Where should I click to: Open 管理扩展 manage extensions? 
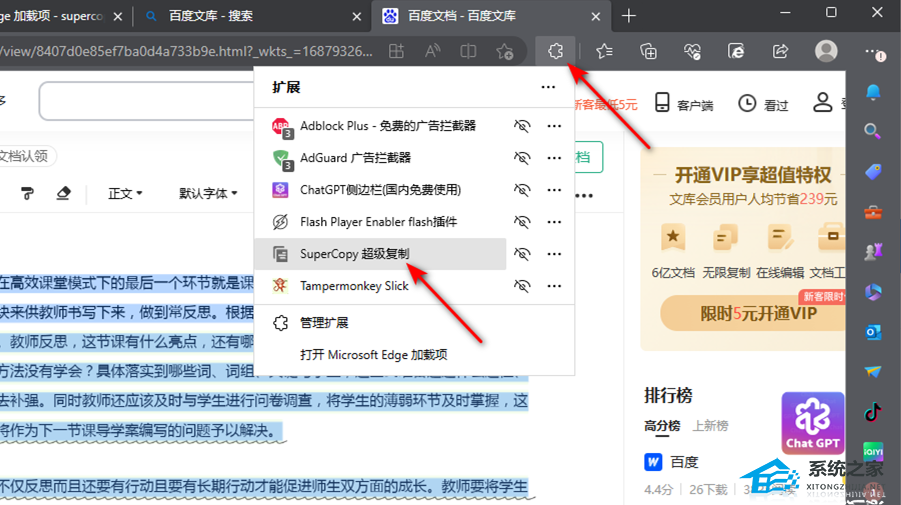[414, 323]
